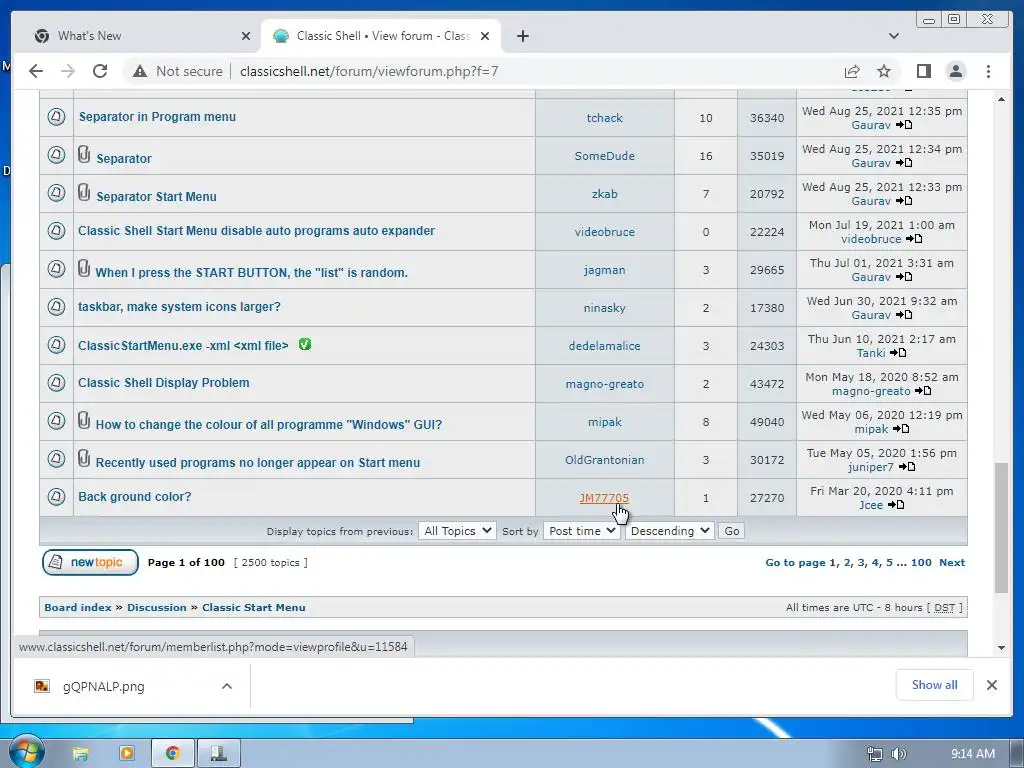This screenshot has height=768, width=1024.
Task: View author profile tchack
Action: (604, 118)
